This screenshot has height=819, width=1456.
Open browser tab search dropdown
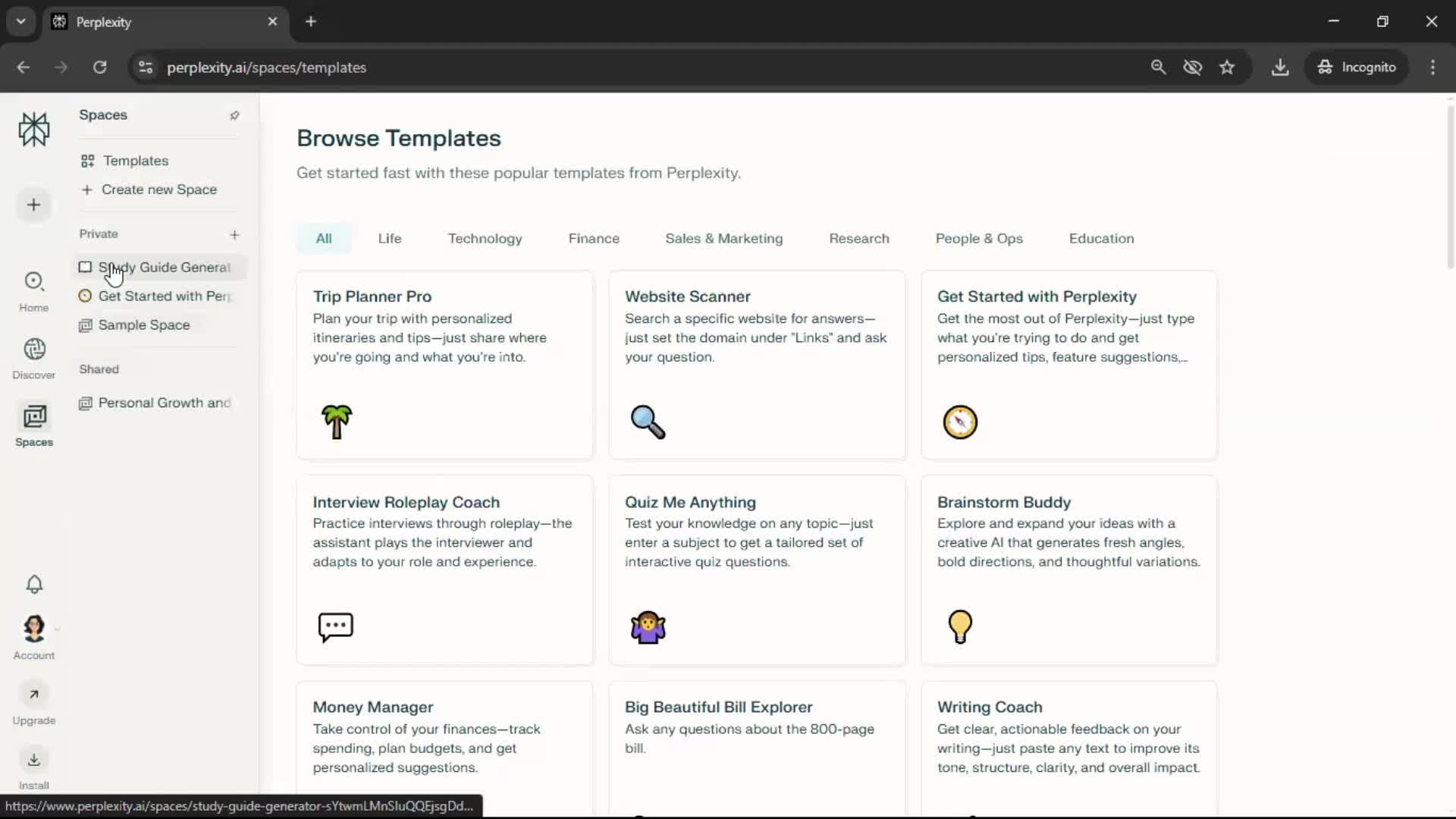20,21
